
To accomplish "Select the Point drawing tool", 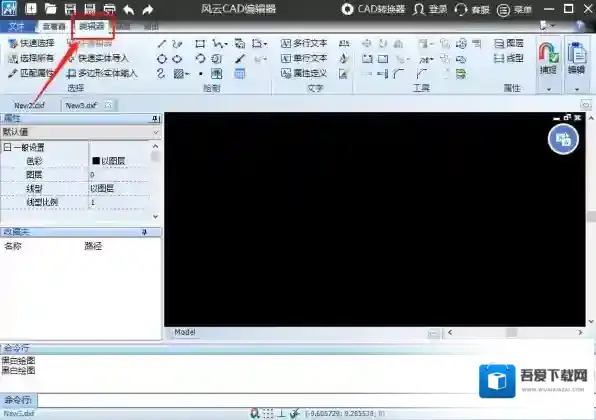I will [x=201, y=74].
